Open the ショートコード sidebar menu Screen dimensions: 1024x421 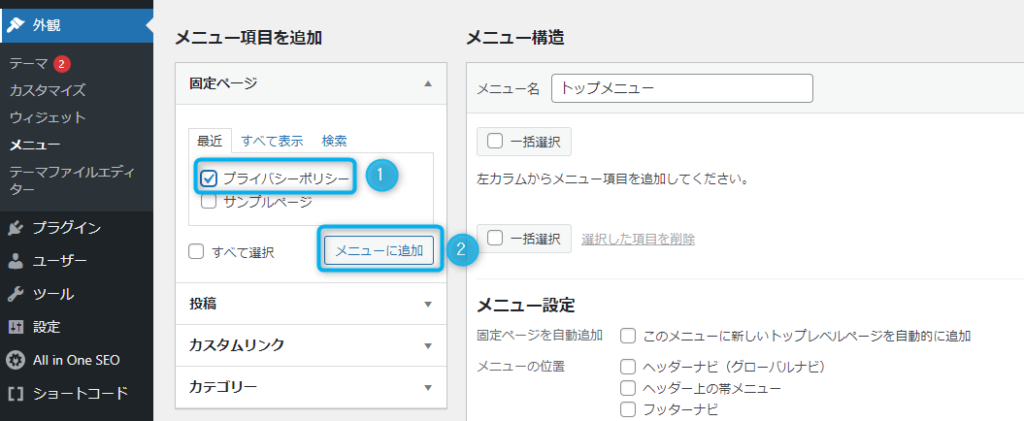tap(76, 394)
